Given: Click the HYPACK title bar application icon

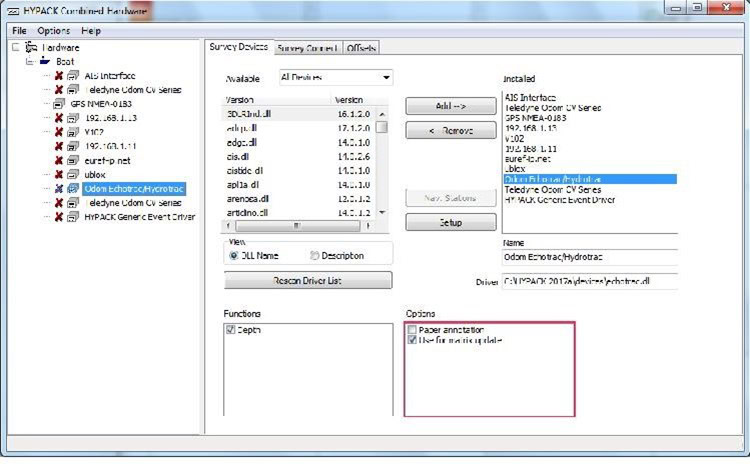Looking at the screenshot, I should tap(13, 11).
